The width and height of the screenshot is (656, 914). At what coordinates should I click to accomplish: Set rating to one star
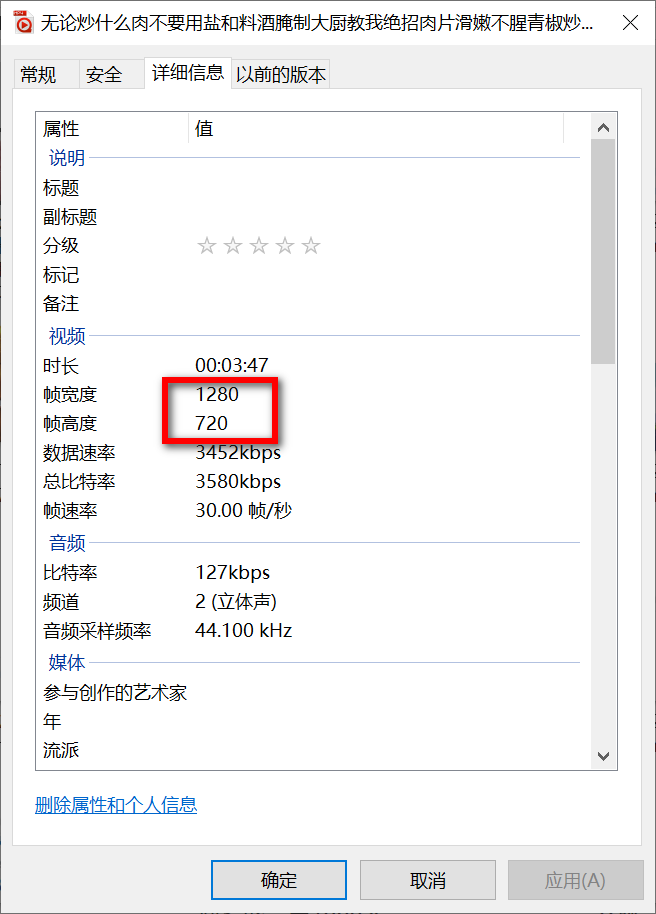206,245
